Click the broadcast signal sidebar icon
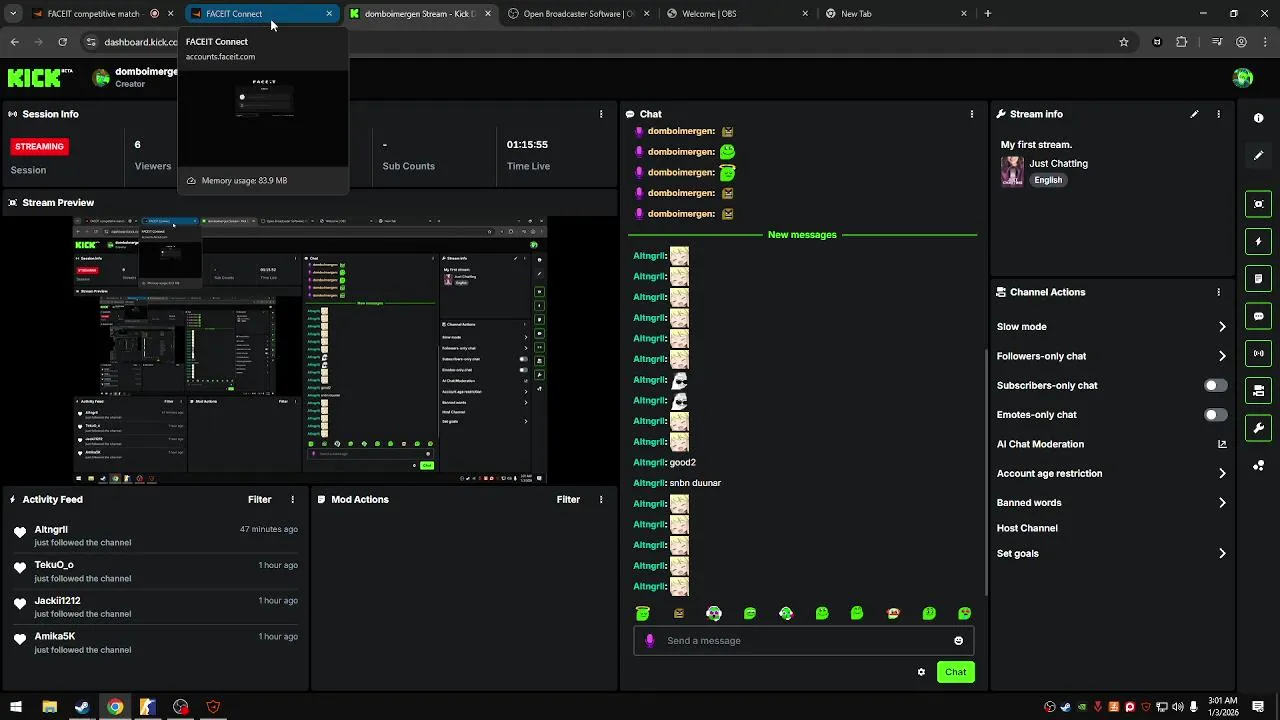 click(x=1258, y=353)
